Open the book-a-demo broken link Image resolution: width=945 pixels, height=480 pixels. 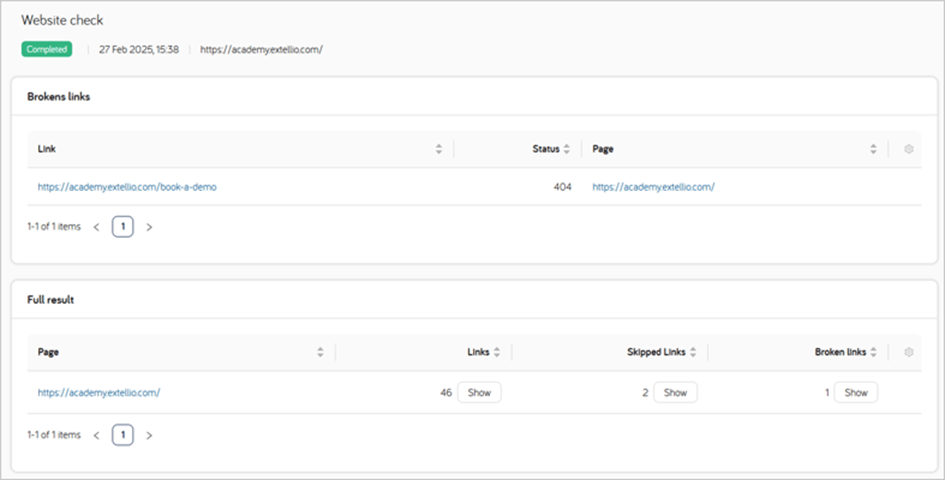coord(127,187)
